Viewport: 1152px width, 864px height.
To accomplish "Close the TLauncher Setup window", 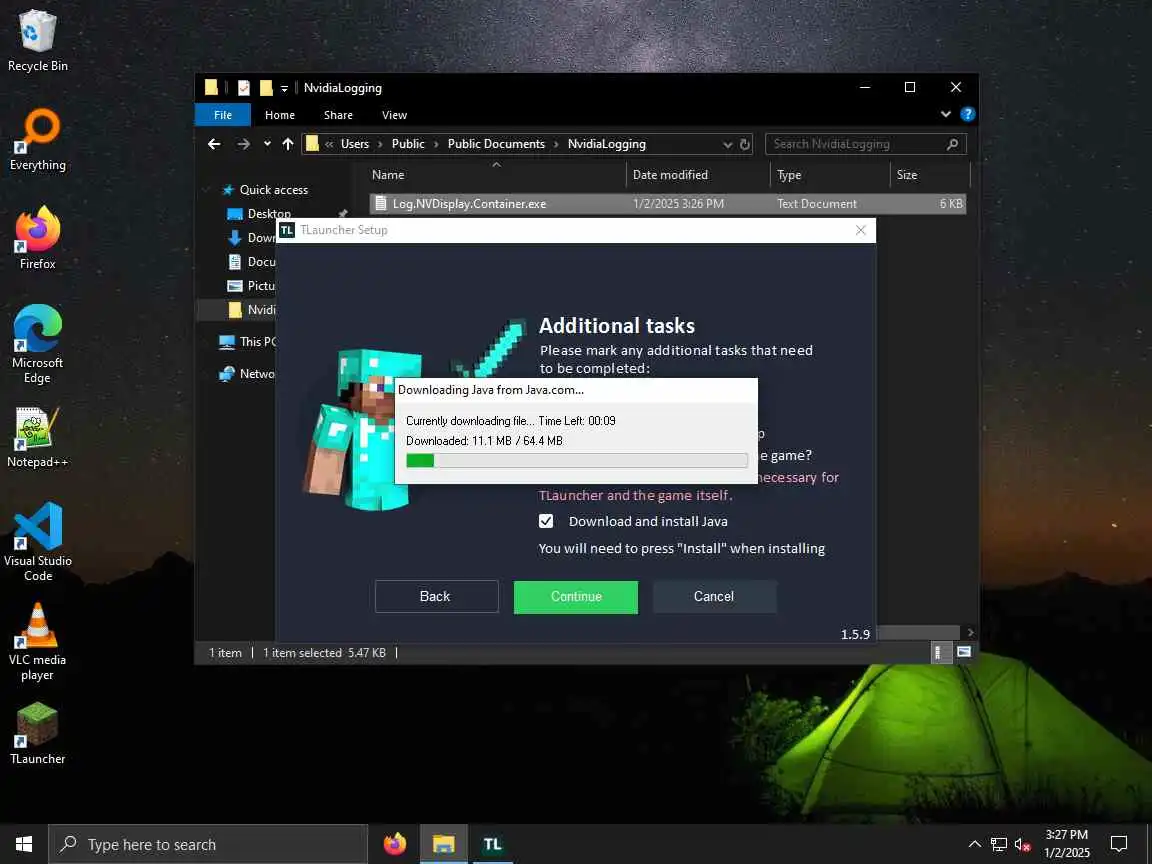I will pyautogui.click(x=860, y=230).
